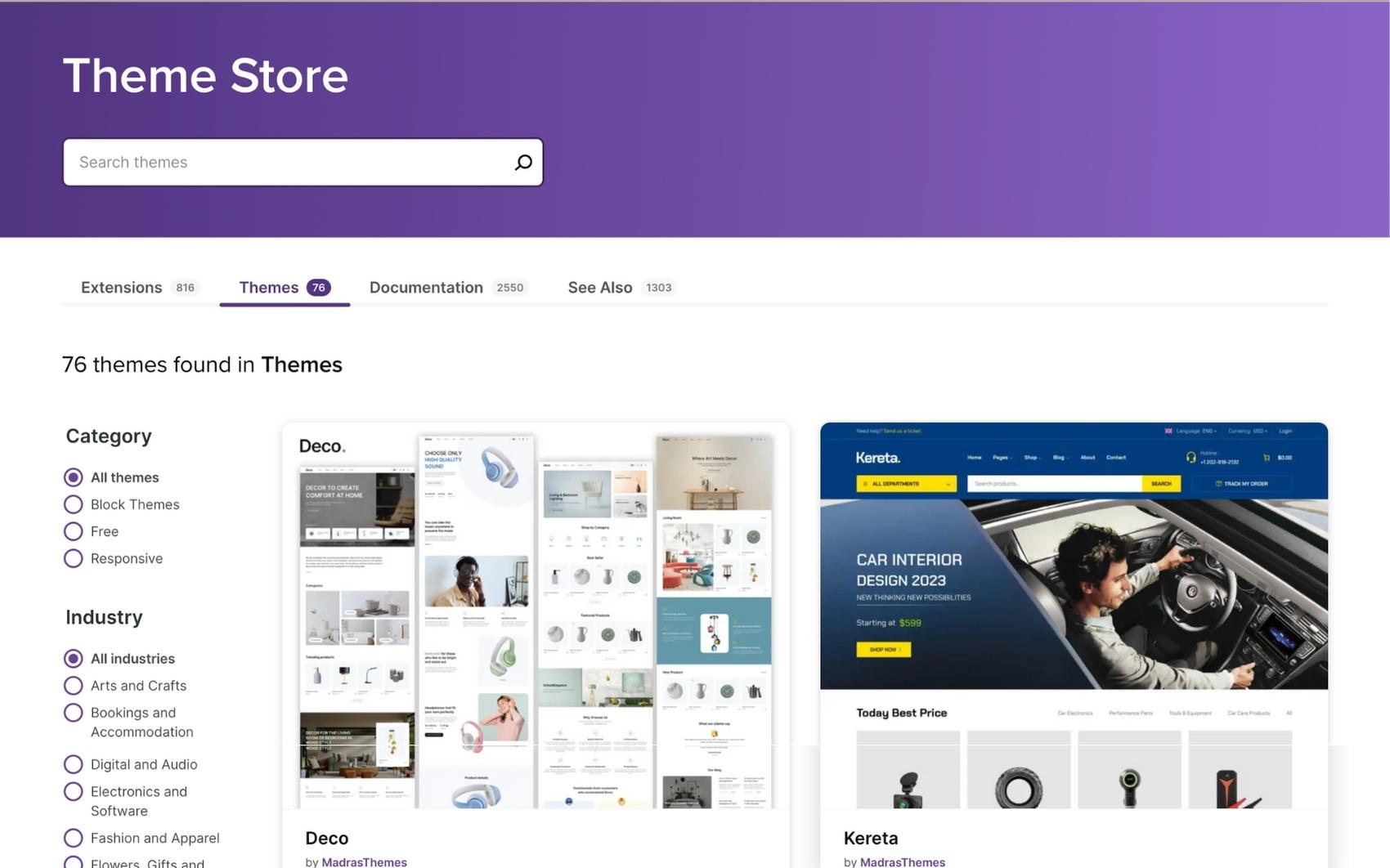Click the Deco theme title
The width and height of the screenshot is (1390, 868).
pos(327,838)
